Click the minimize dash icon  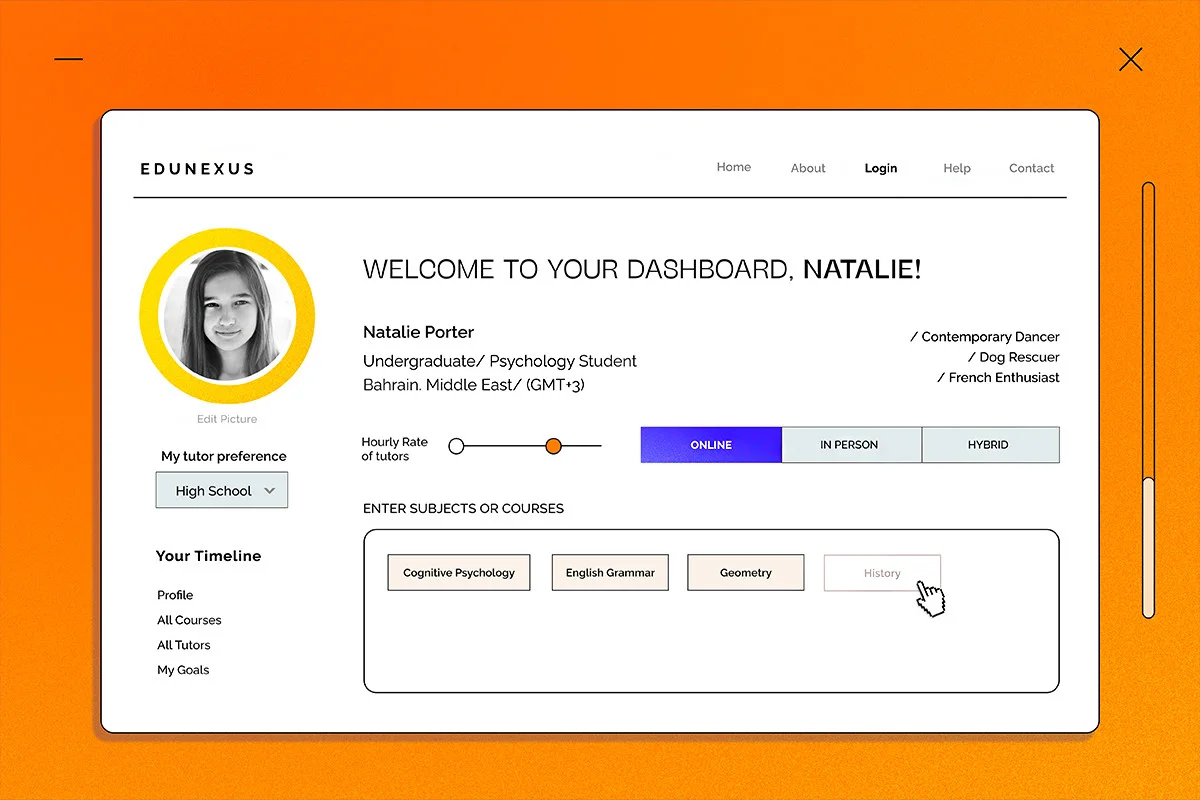(69, 59)
